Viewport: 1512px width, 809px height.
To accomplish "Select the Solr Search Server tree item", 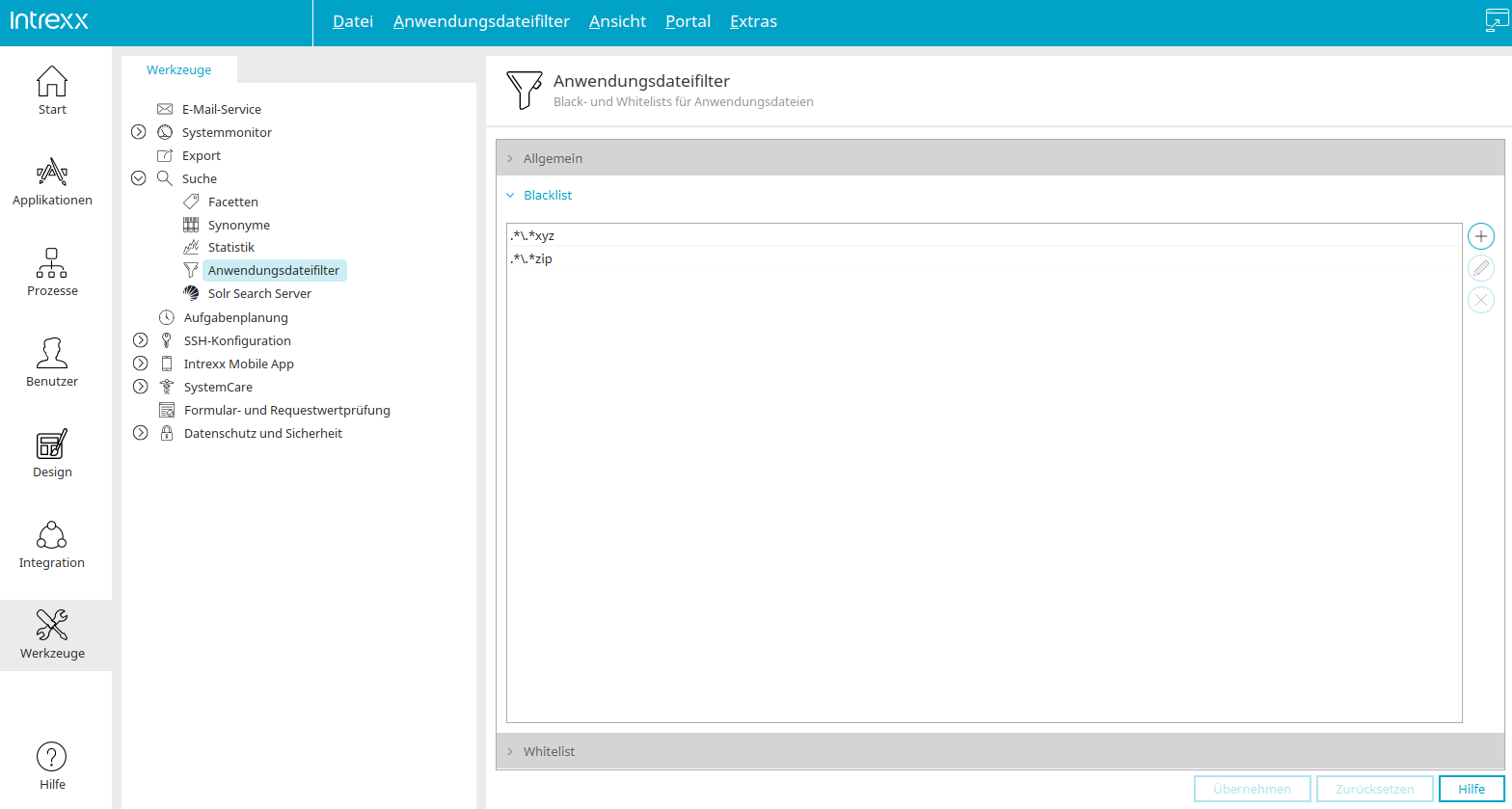I will (x=259, y=293).
